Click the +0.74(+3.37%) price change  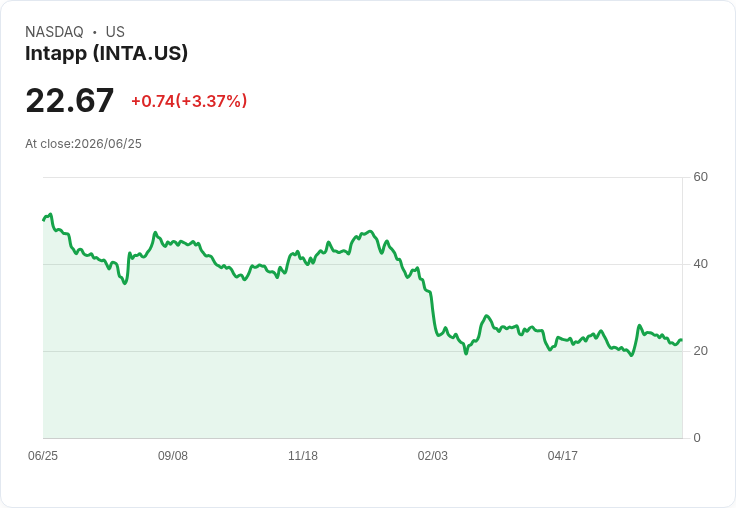(x=189, y=101)
